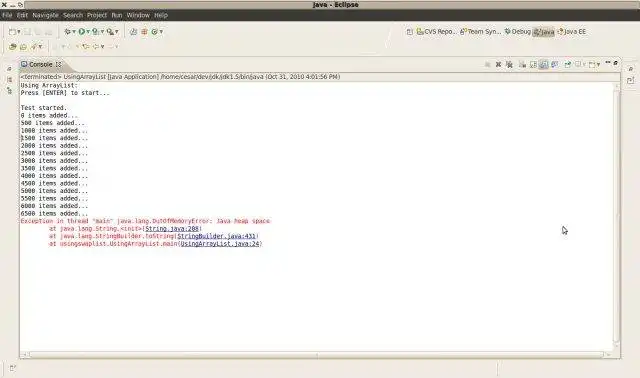Screen dimensions: 640x378
Task: Click the Clear Console icon
Action: (522, 64)
